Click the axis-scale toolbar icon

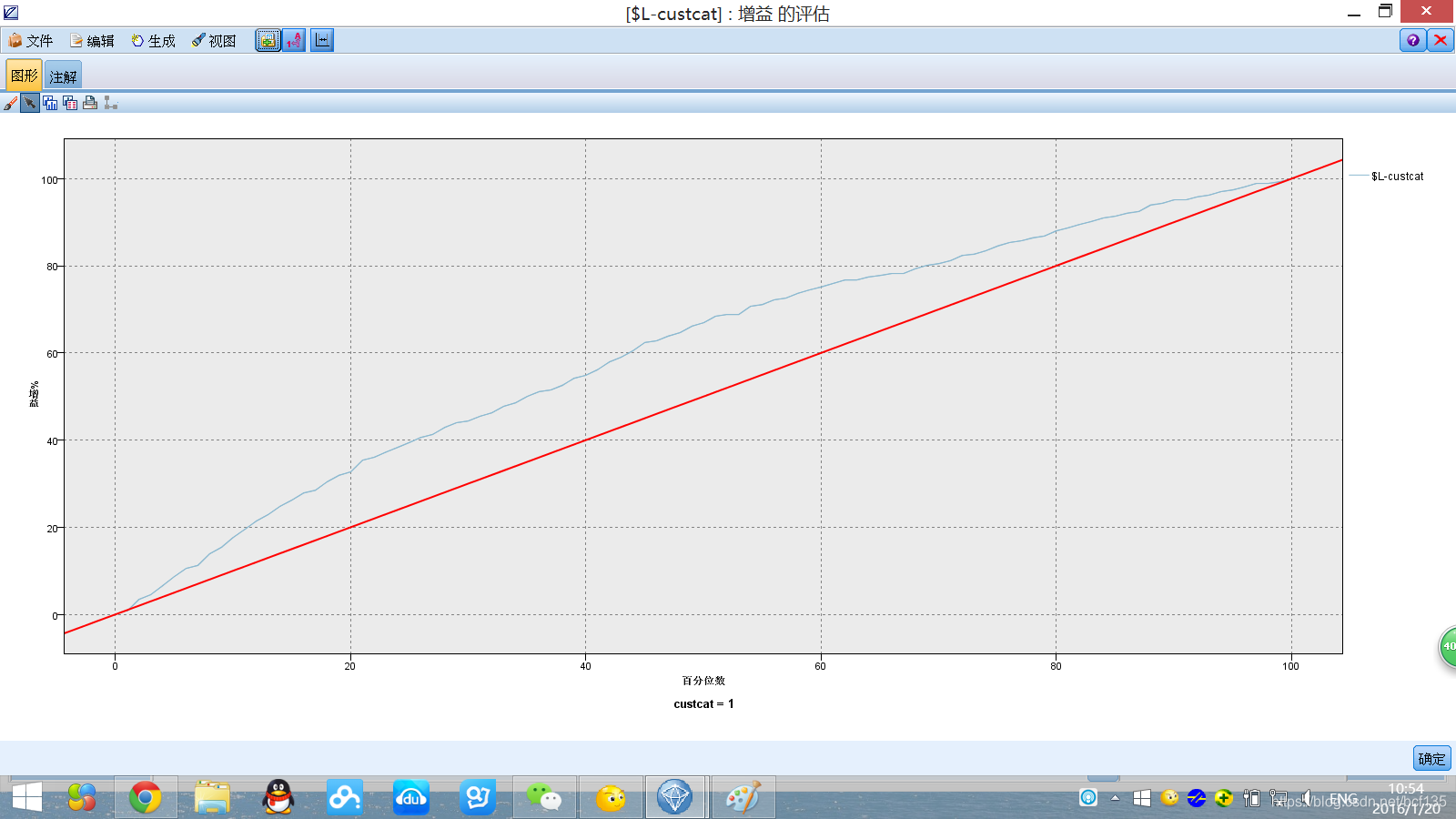point(322,40)
